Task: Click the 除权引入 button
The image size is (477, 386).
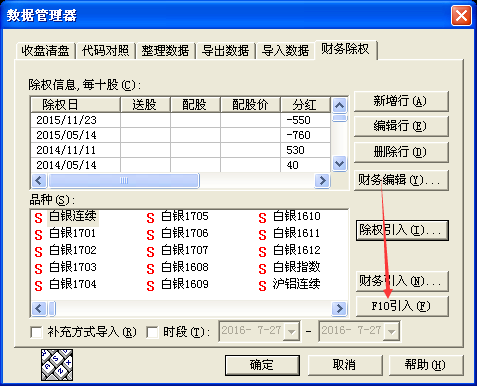Action: click(402, 230)
